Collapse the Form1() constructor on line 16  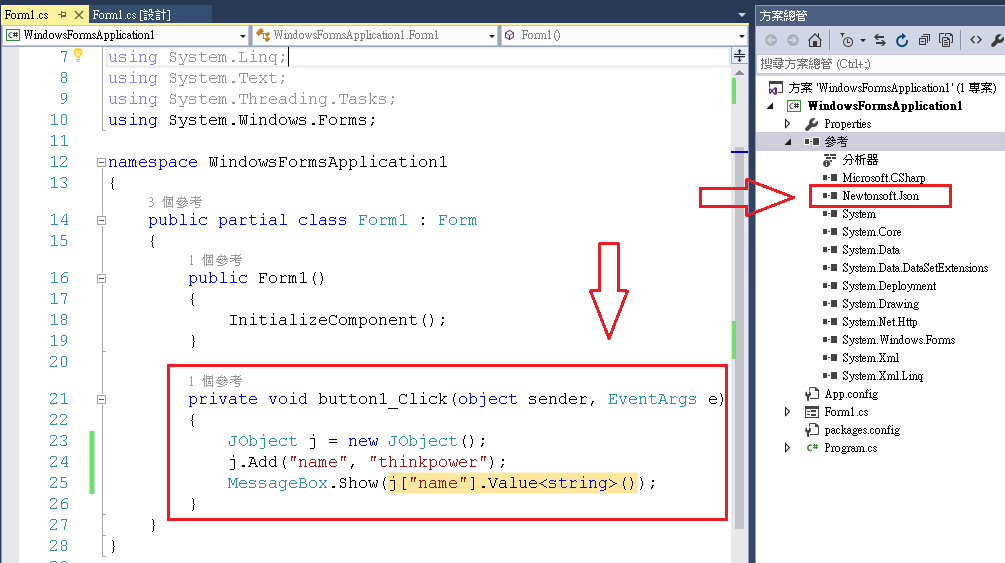101,278
